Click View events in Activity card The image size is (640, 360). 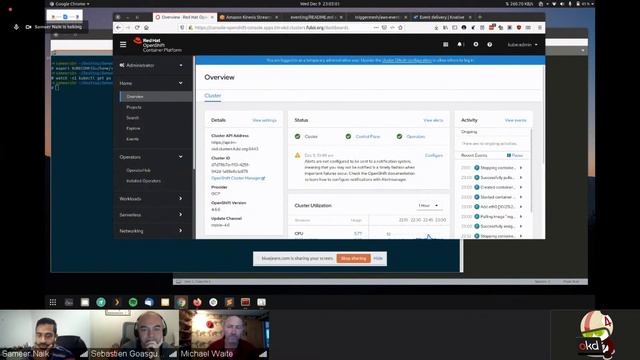pos(516,120)
